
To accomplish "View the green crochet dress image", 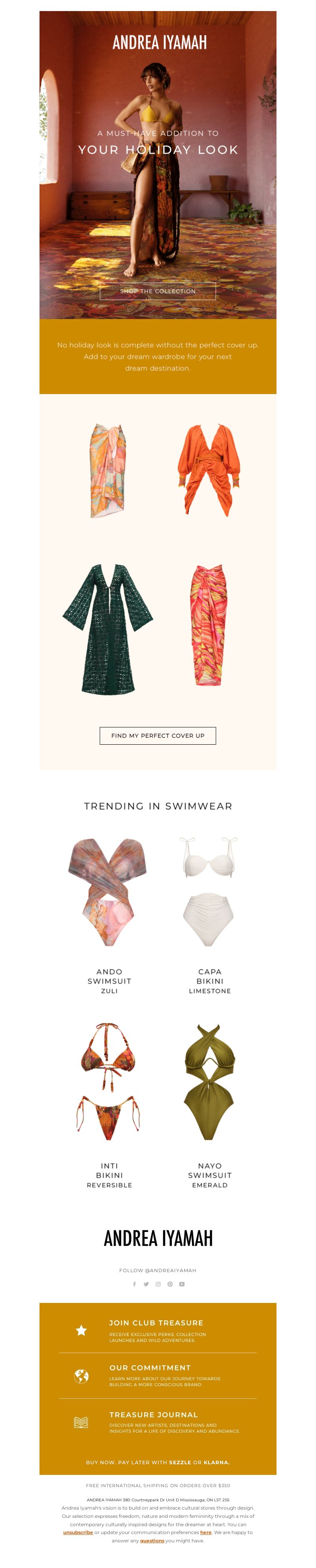I will pos(108,628).
